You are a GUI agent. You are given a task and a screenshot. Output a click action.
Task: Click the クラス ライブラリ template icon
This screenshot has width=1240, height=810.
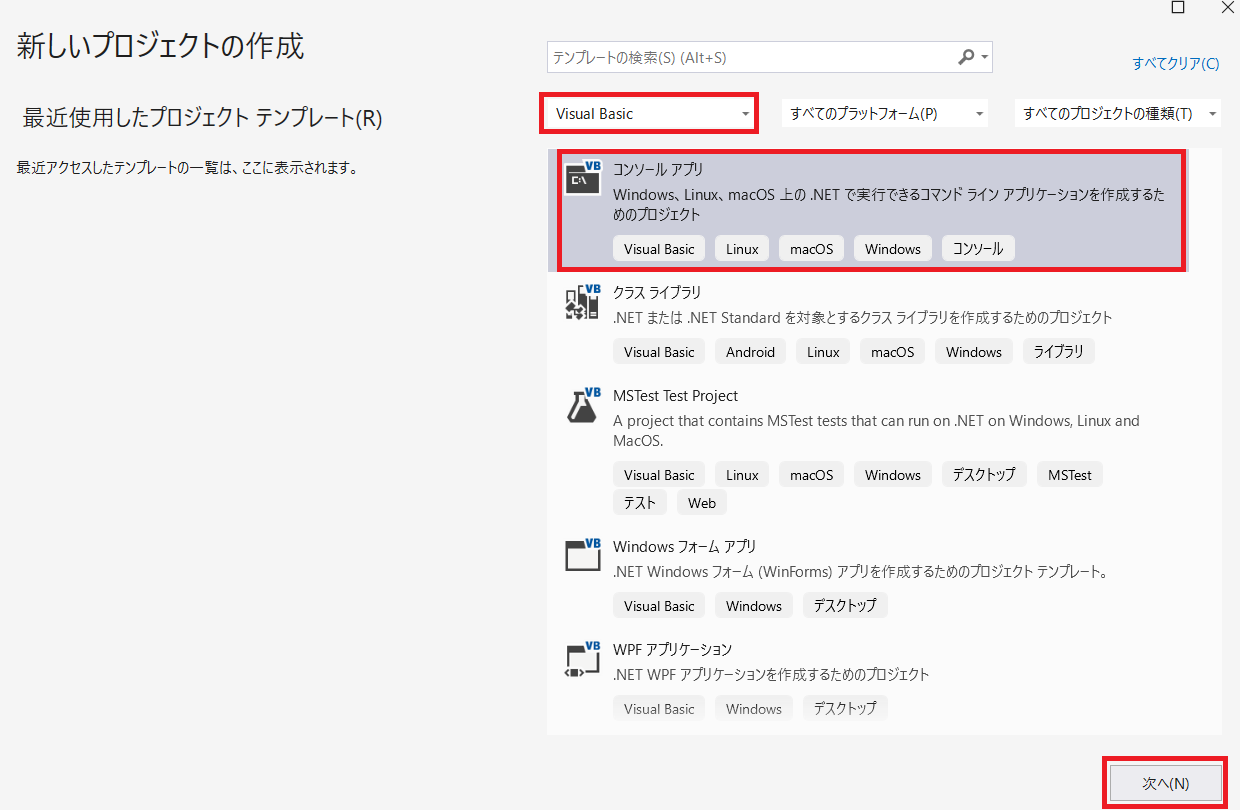coord(583,302)
